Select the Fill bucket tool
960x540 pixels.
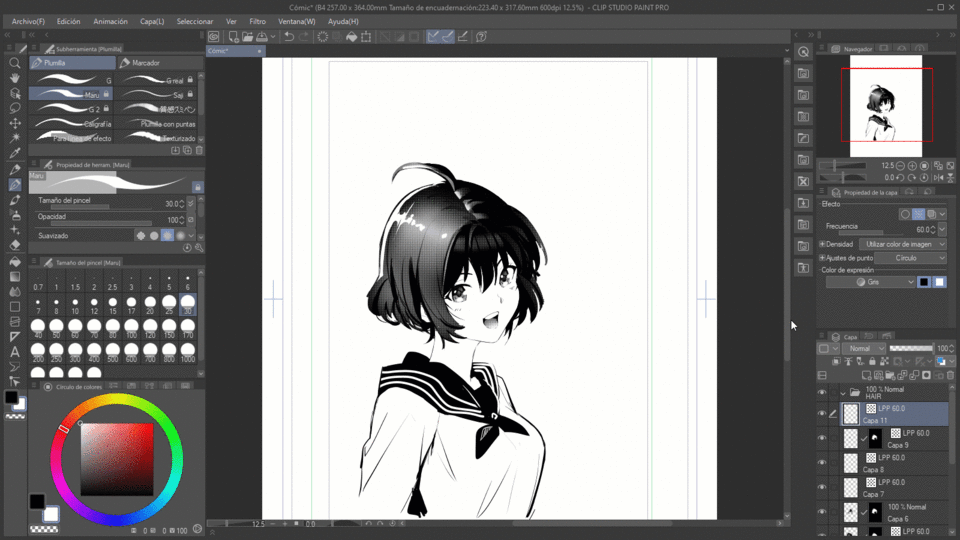point(15,261)
